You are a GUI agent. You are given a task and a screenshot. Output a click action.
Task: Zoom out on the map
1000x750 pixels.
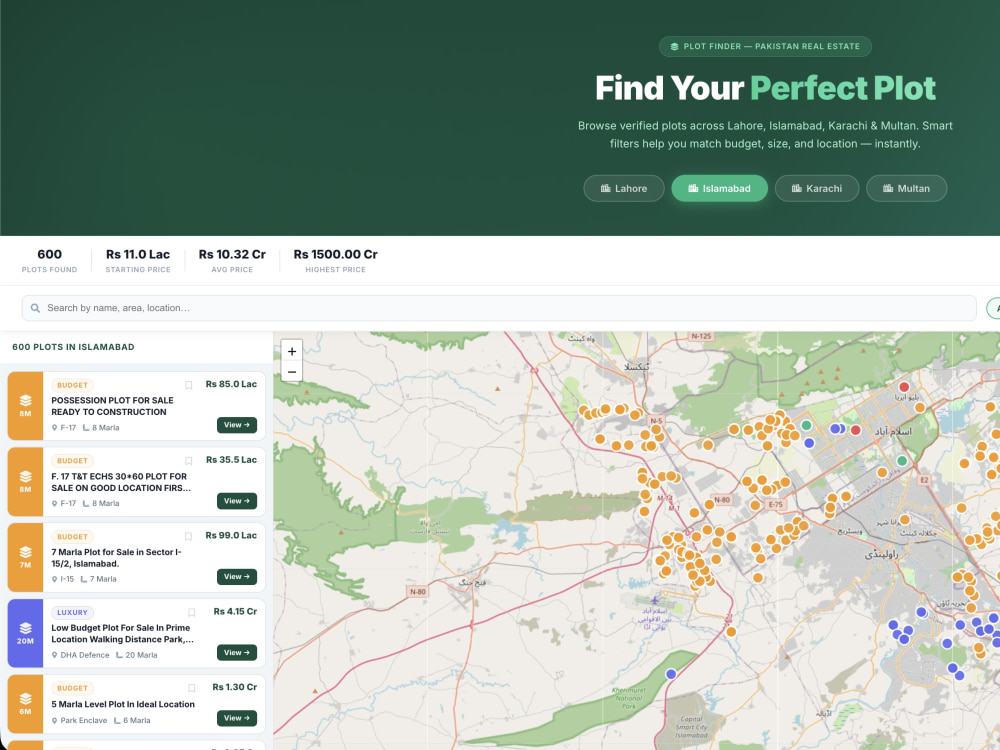[x=291, y=372]
